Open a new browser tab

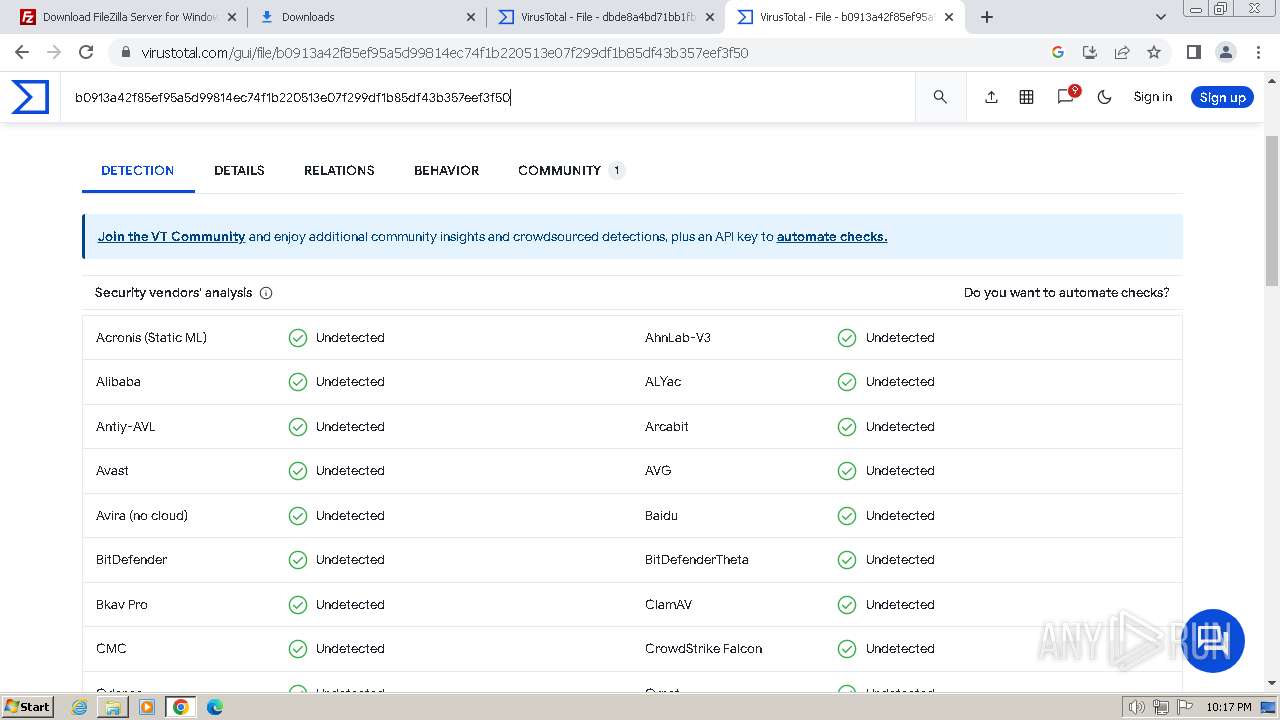coord(987,17)
